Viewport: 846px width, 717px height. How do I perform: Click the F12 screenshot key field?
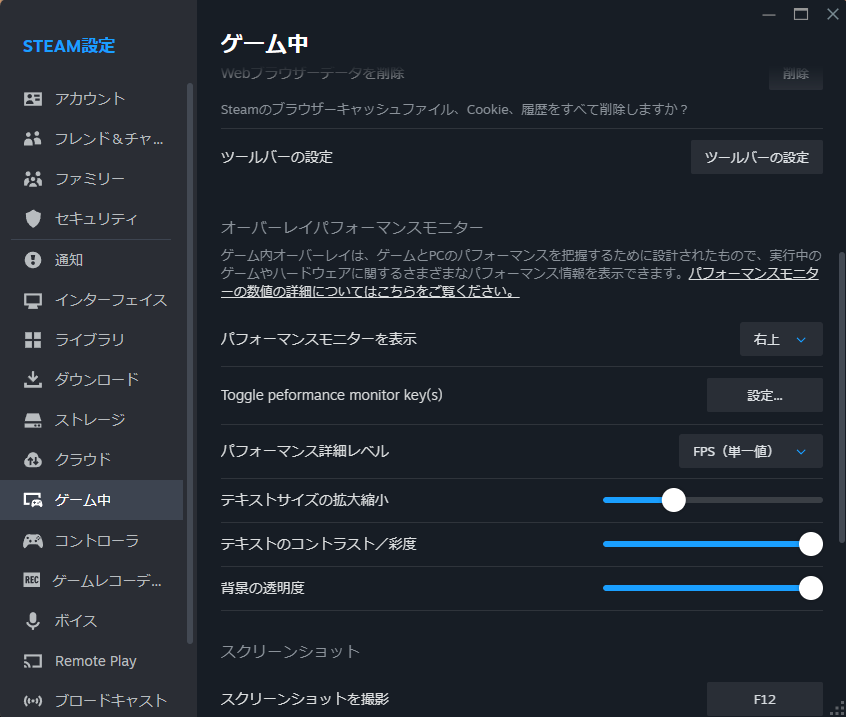(764, 699)
